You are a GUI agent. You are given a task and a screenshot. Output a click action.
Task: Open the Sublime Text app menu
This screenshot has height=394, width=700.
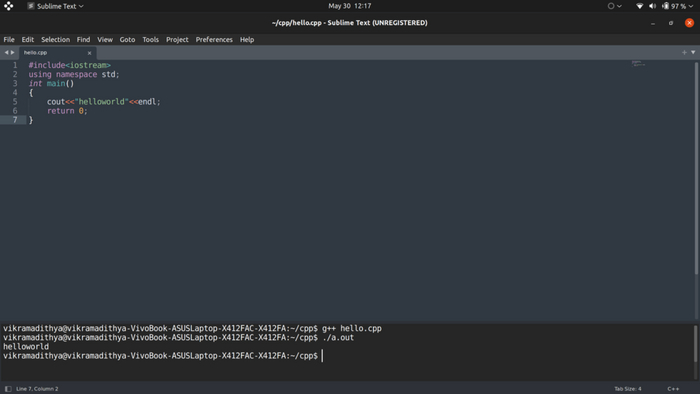point(55,6)
